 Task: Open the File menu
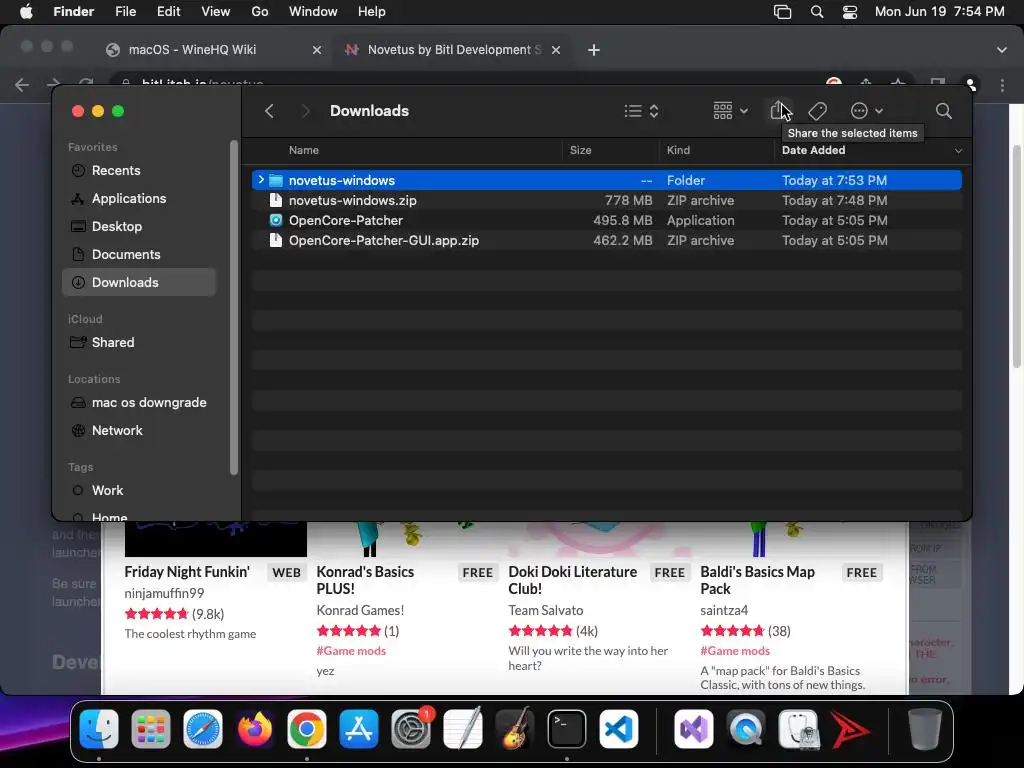pyautogui.click(x=125, y=12)
